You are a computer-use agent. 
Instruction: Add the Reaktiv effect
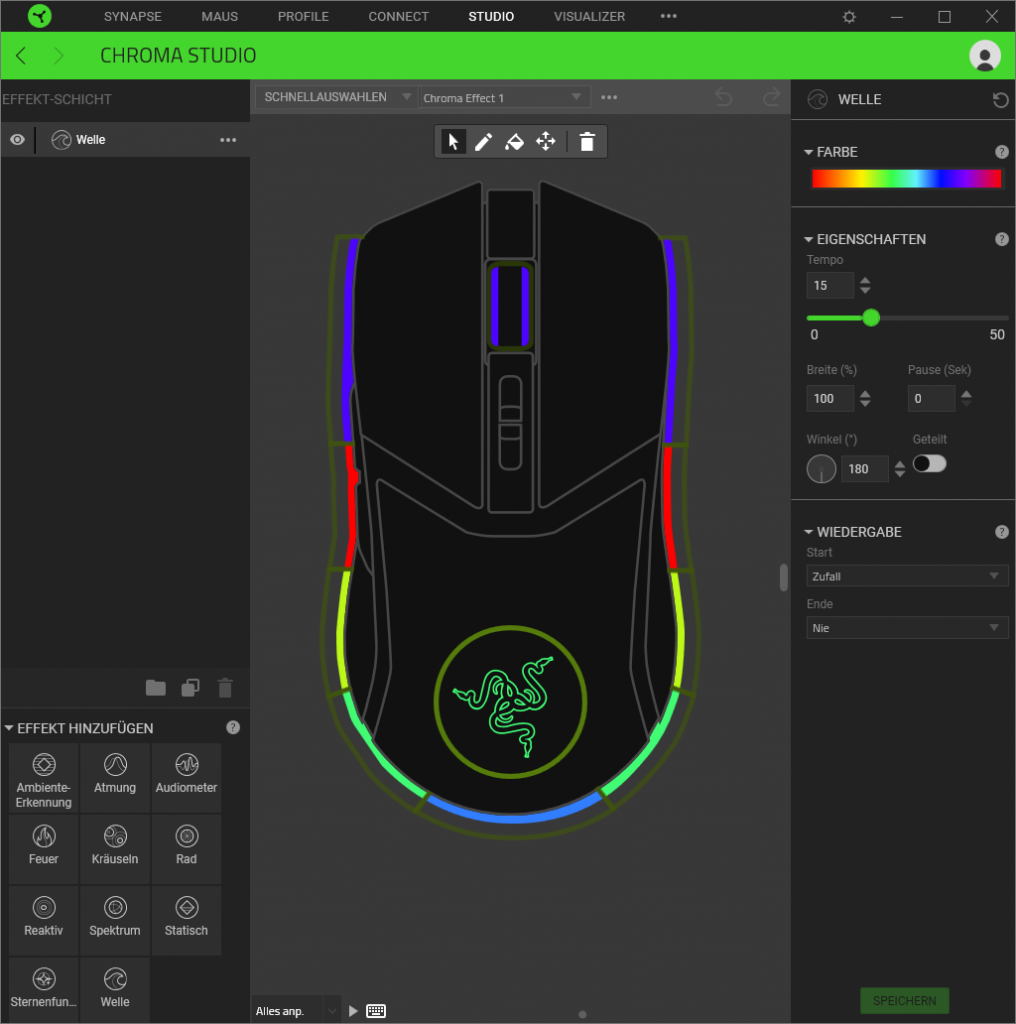tap(44, 921)
